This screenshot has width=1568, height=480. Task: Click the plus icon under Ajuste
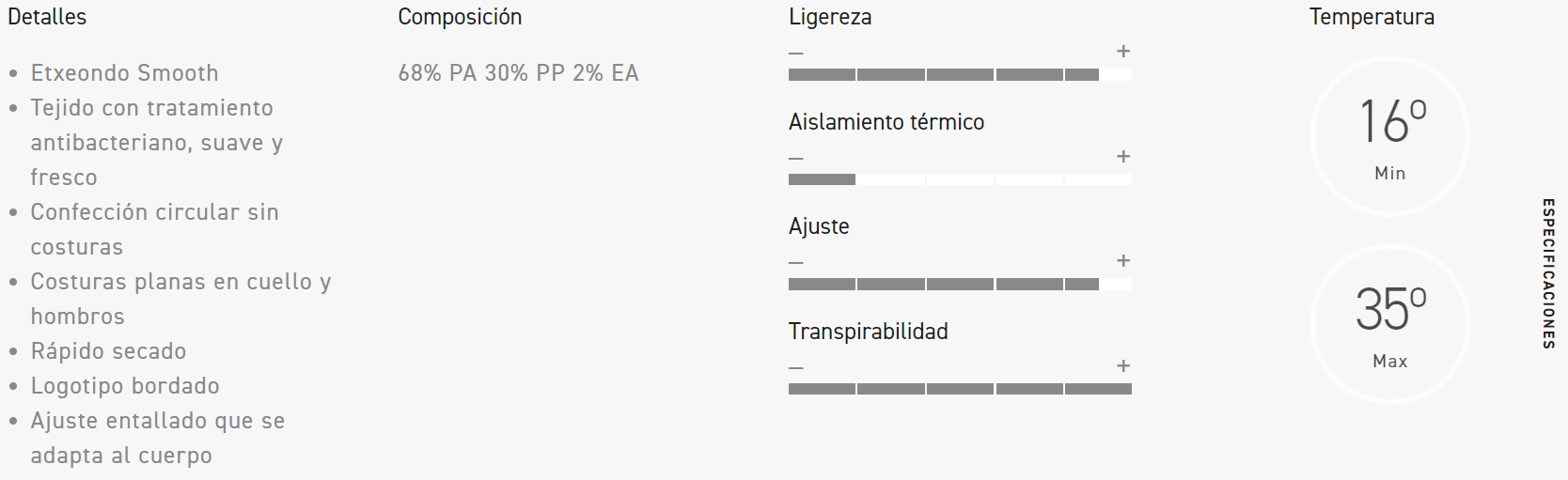coord(1123,261)
